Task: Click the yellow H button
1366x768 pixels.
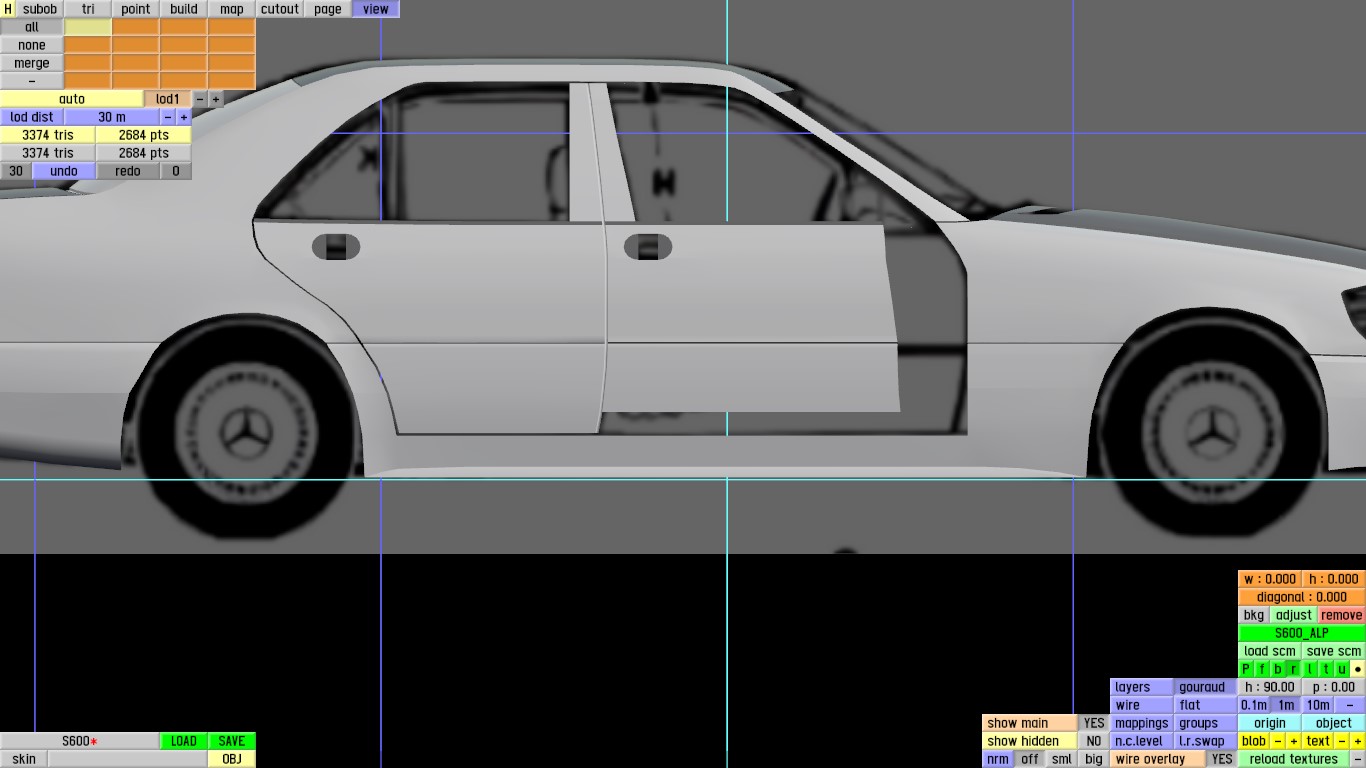Action: 8,9
